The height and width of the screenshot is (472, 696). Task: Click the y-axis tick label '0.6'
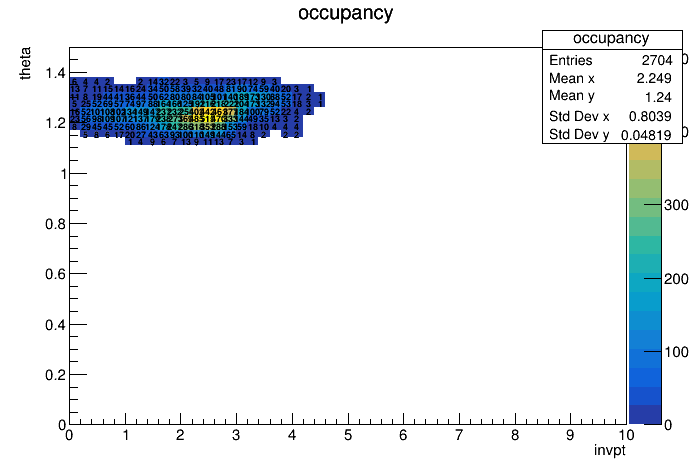pos(55,274)
